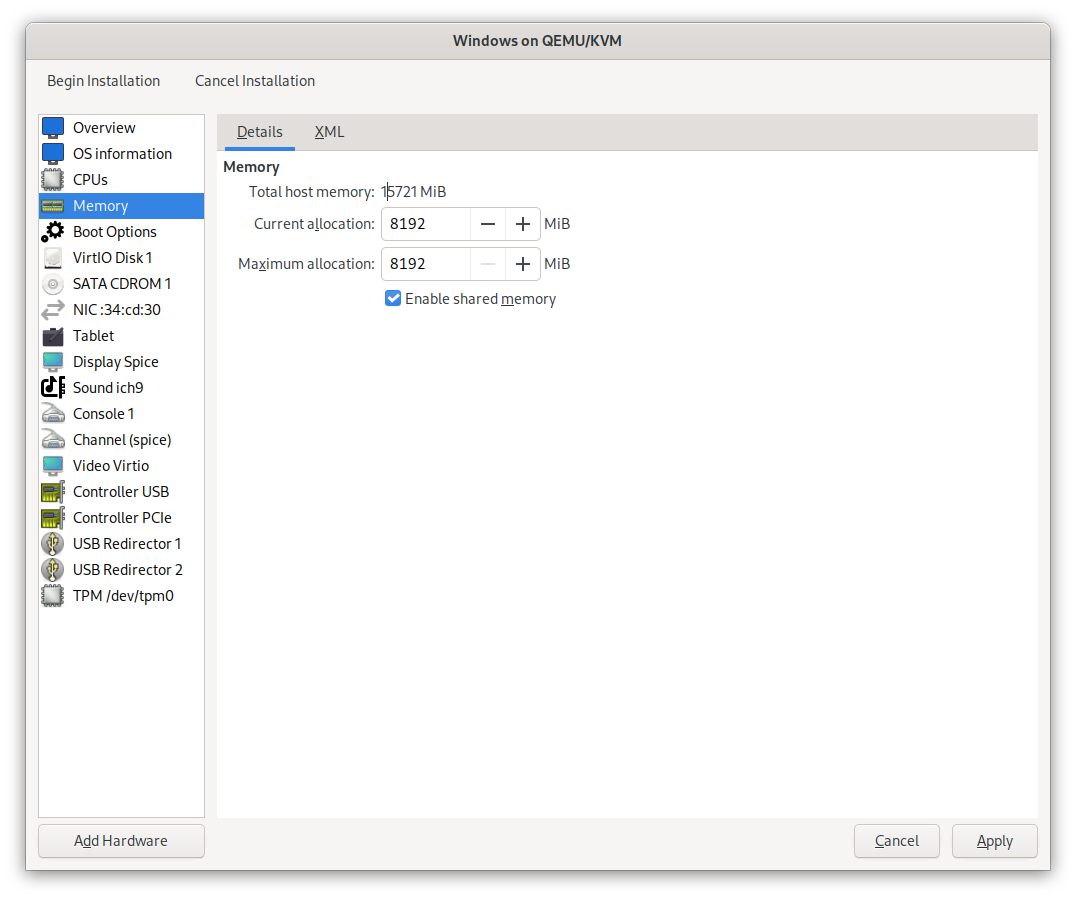Screen dimensions: 1076x899
Task: Switch to the XML tab
Action: [x=329, y=132]
